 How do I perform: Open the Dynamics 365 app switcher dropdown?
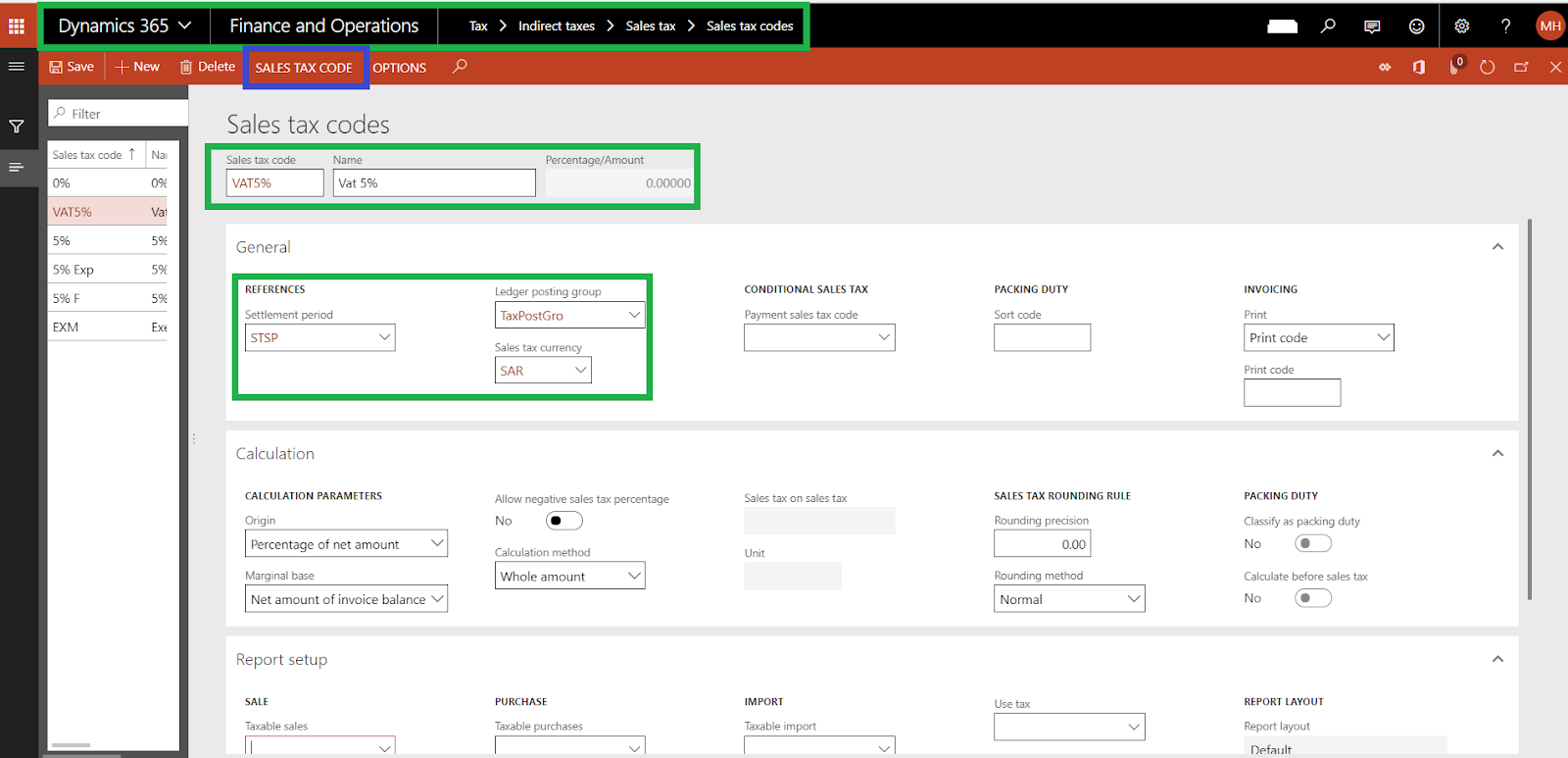124,26
